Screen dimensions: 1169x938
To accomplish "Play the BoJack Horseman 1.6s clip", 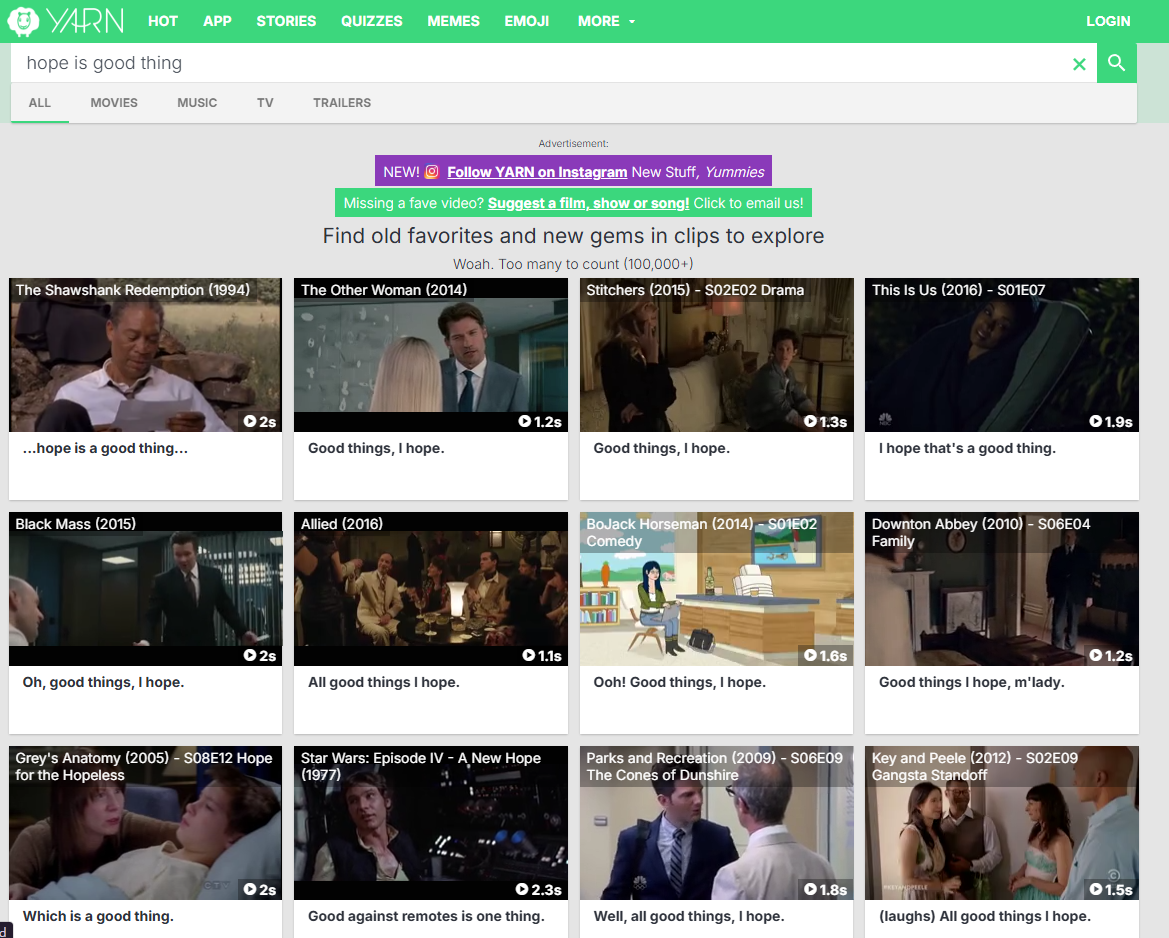I will [x=716, y=589].
